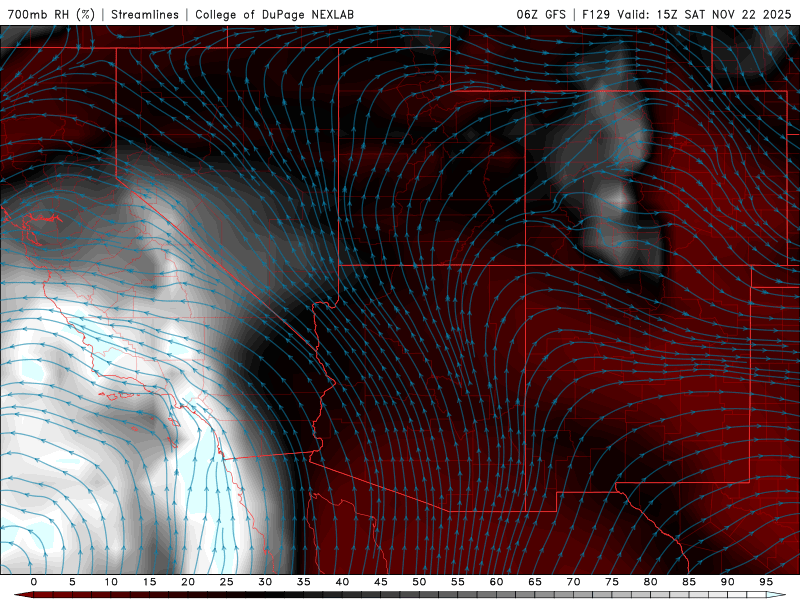Click the "65" value on the color scale
The image size is (800, 600).
[535, 582]
